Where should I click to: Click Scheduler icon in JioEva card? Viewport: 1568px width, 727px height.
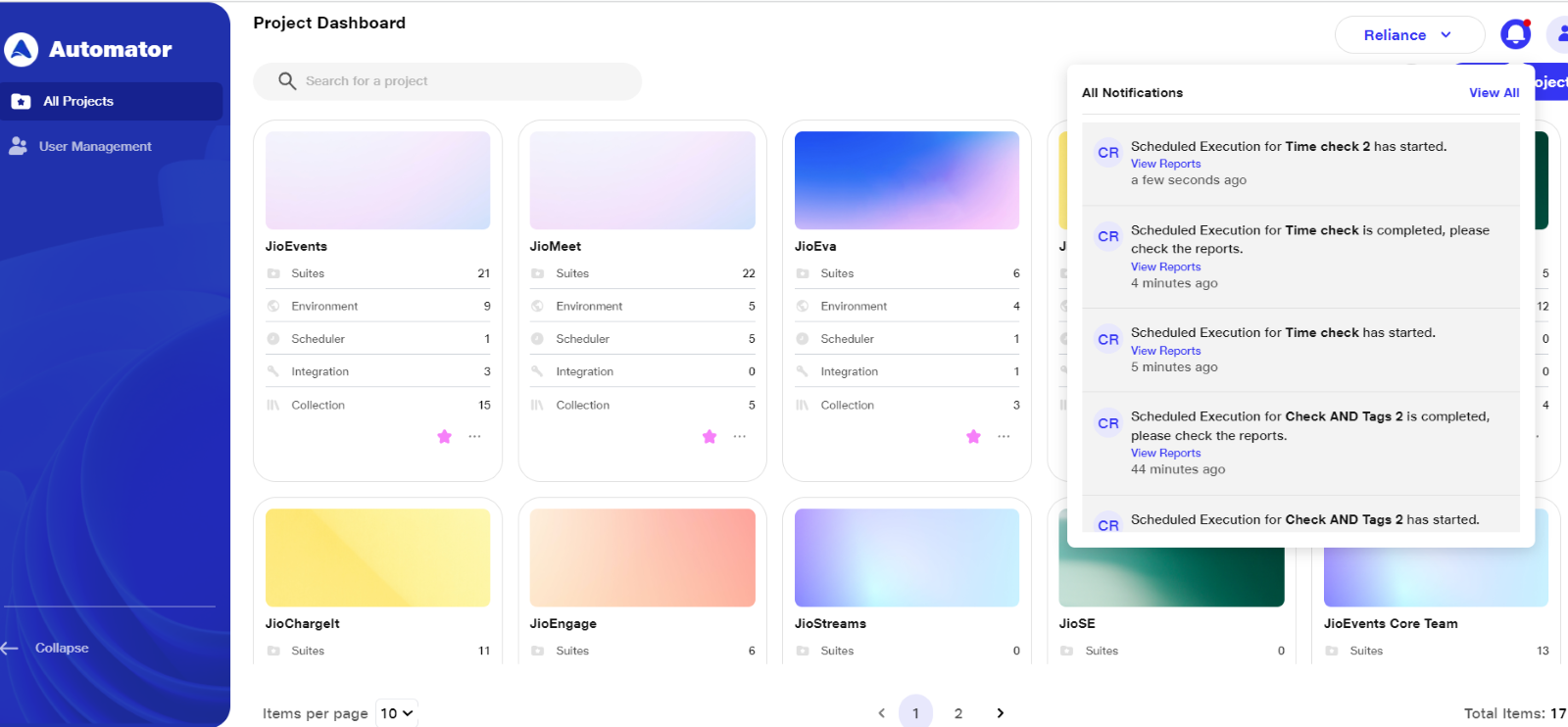(x=803, y=339)
